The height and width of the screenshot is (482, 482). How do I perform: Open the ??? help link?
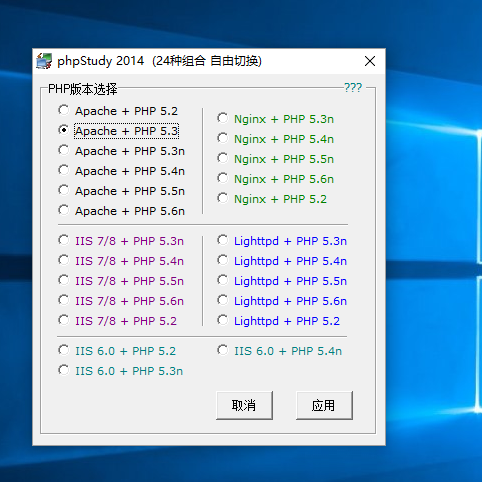pyautogui.click(x=353, y=88)
